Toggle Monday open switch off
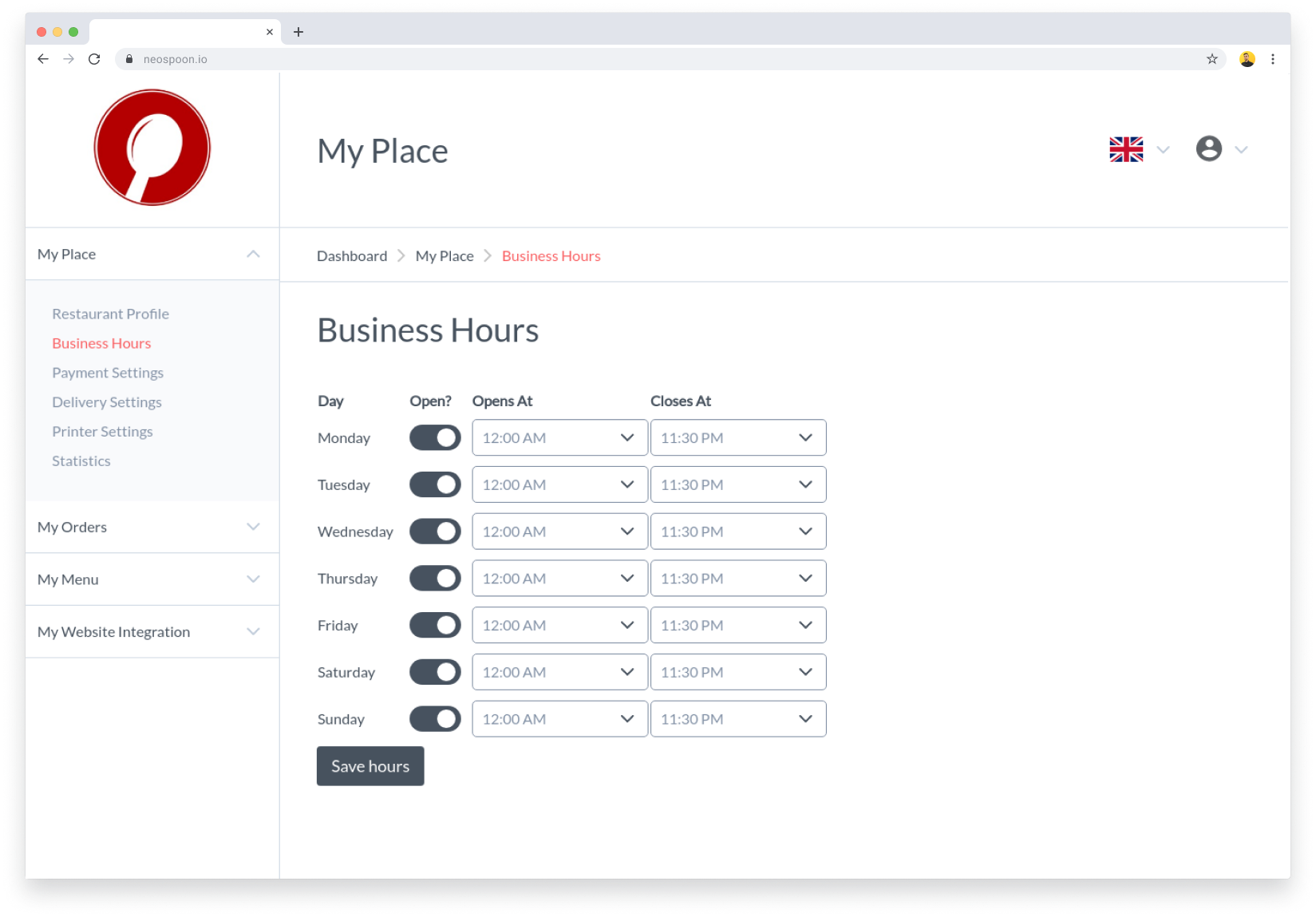Image resolution: width=1316 pixels, height=917 pixels. (x=435, y=437)
